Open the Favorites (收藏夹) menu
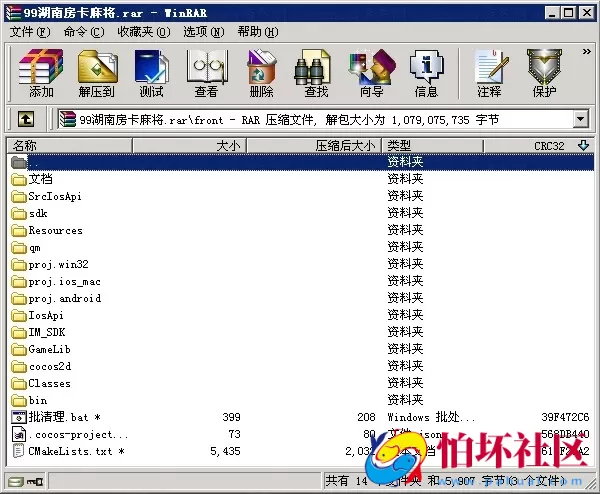The width and height of the screenshot is (600, 494). tap(144, 32)
